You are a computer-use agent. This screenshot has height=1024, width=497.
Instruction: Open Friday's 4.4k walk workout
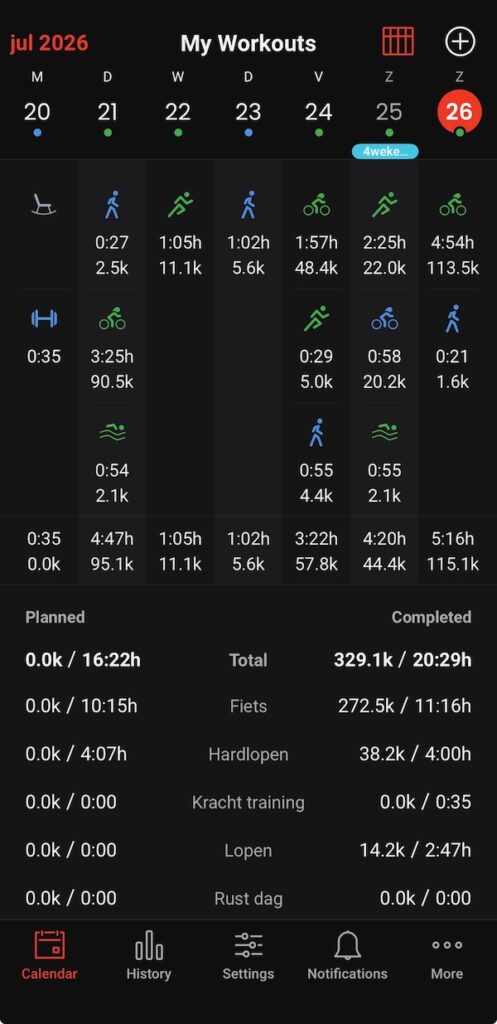[x=316, y=462]
